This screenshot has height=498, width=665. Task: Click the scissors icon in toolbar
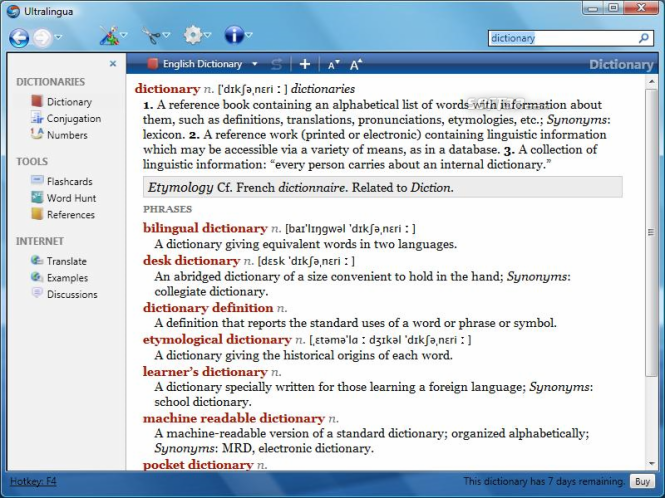[x=151, y=35]
